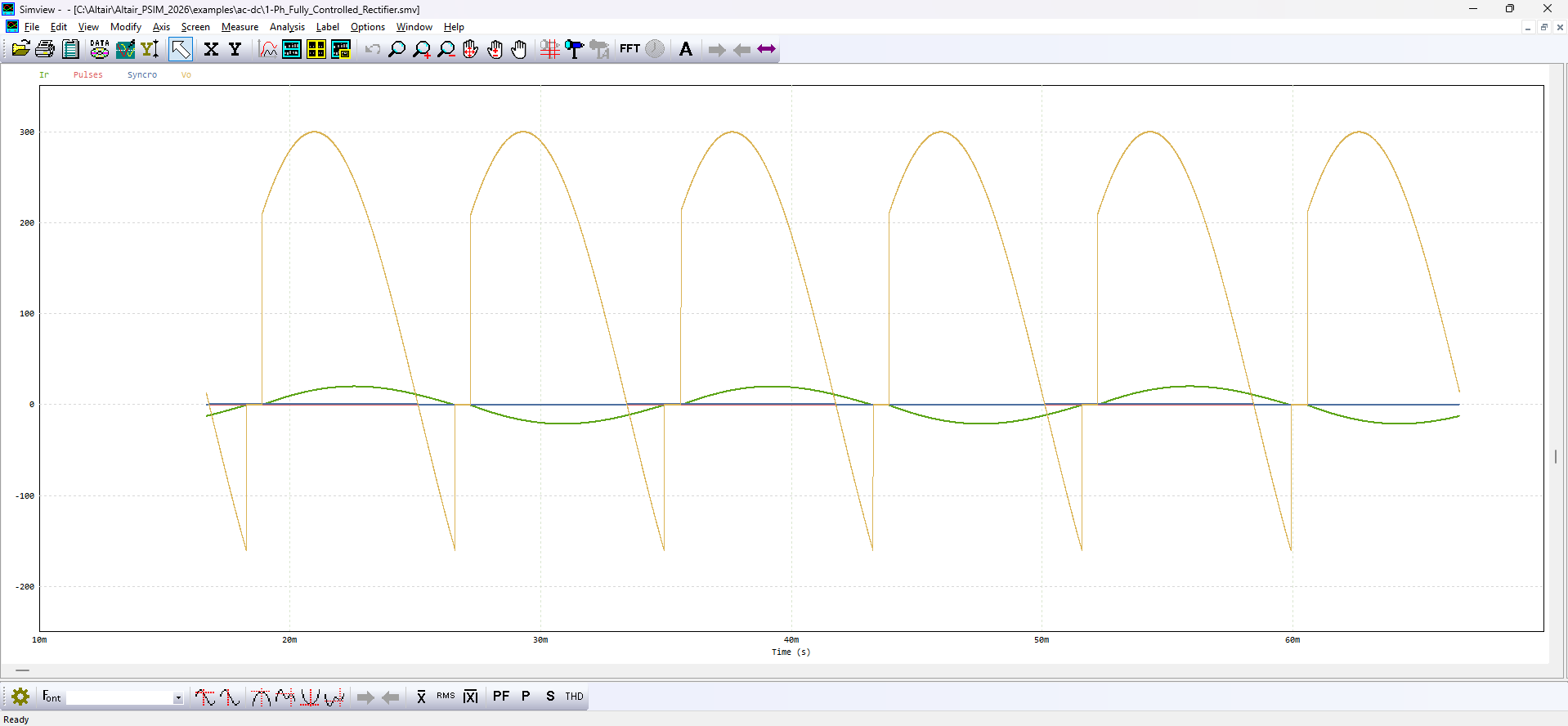
Task: Toggle the red measure crosshair grid tool
Action: (549, 50)
